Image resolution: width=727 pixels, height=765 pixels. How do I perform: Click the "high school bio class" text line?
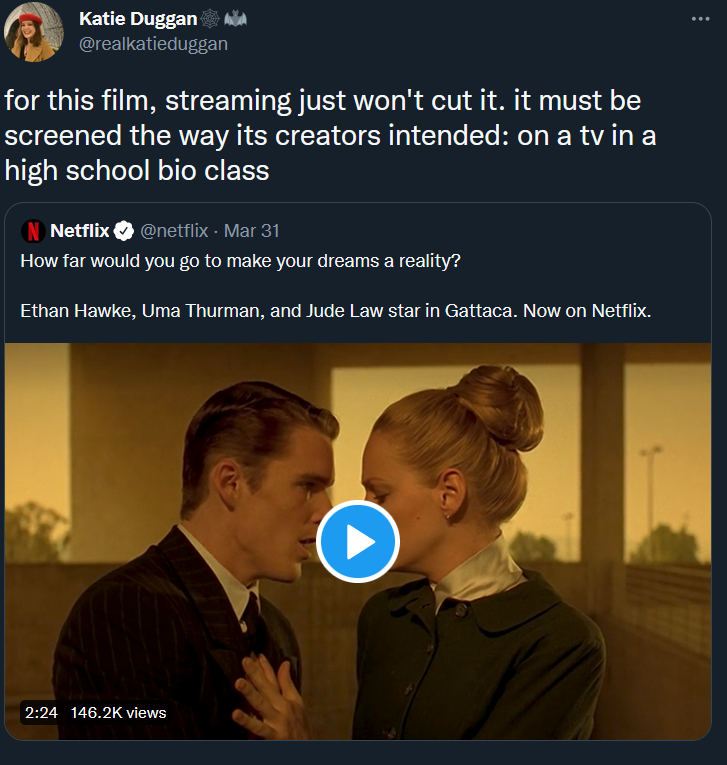[137, 170]
